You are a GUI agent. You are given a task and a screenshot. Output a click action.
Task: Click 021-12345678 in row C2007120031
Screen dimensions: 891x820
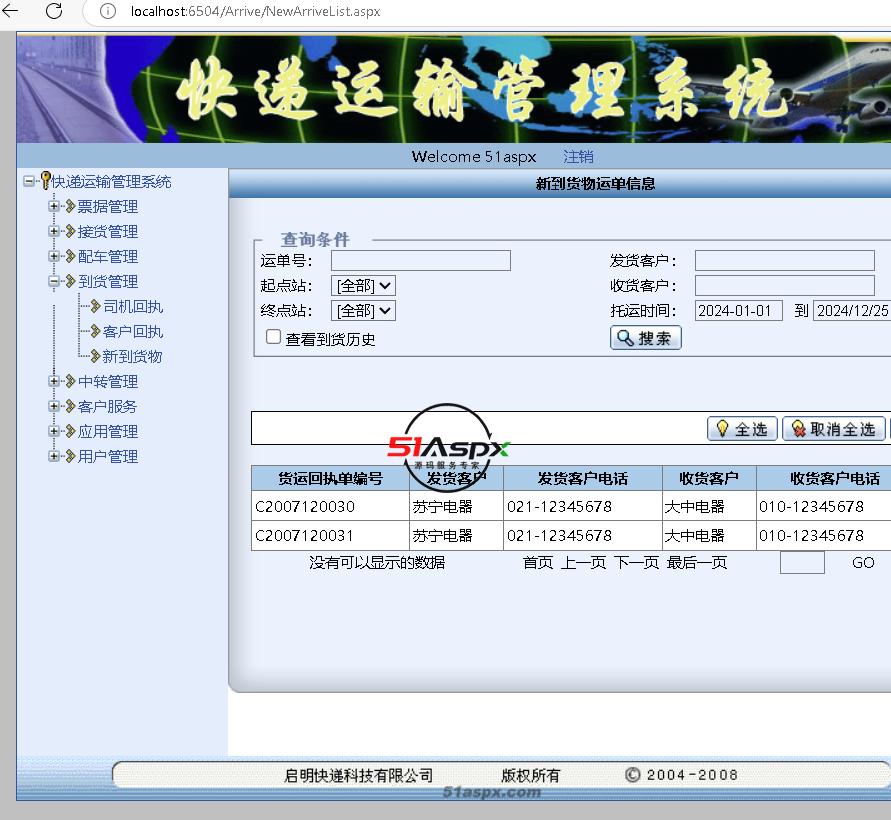point(559,535)
